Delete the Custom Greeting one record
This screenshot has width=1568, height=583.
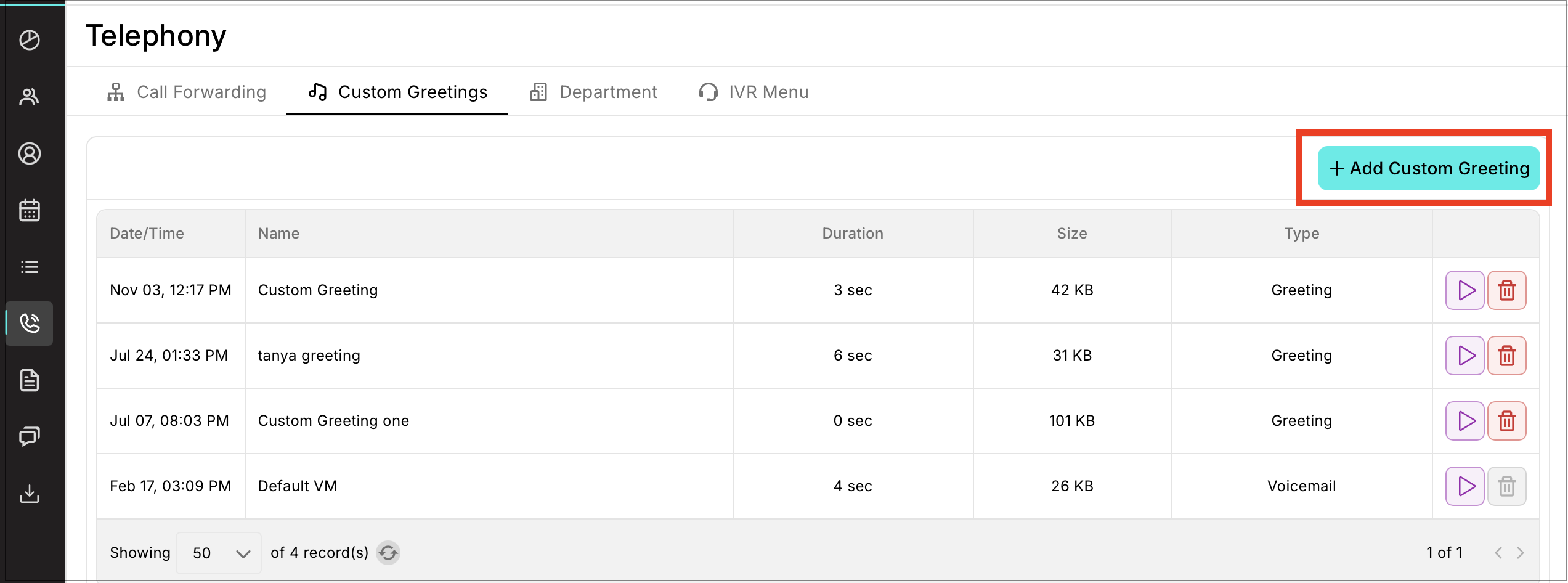pos(1506,421)
